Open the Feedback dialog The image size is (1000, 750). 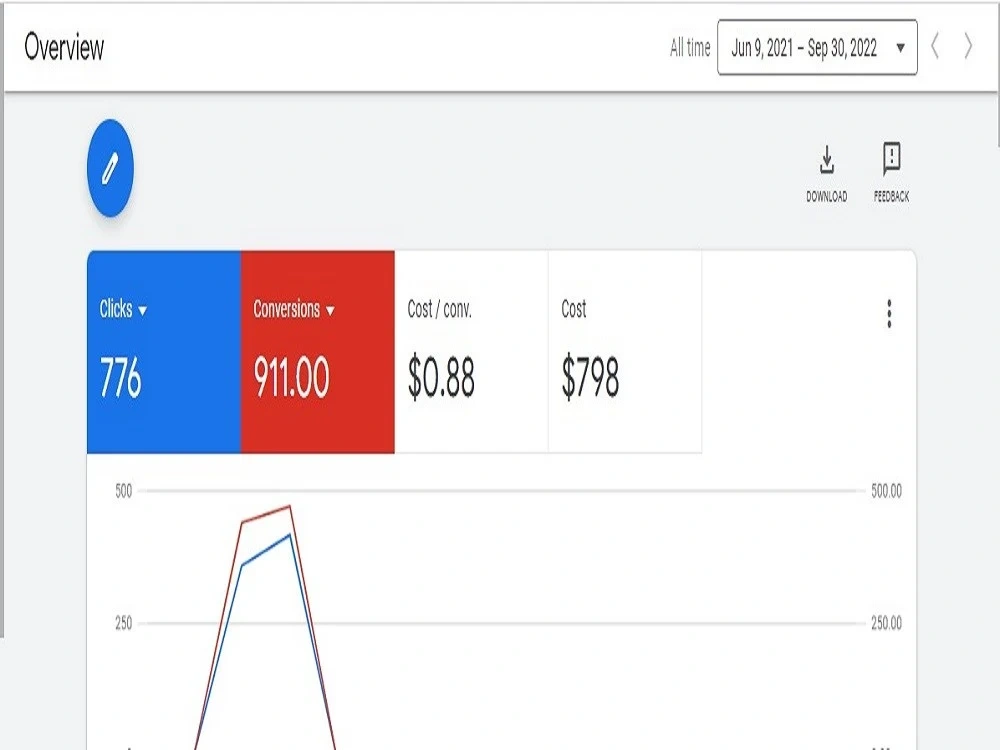tap(891, 173)
